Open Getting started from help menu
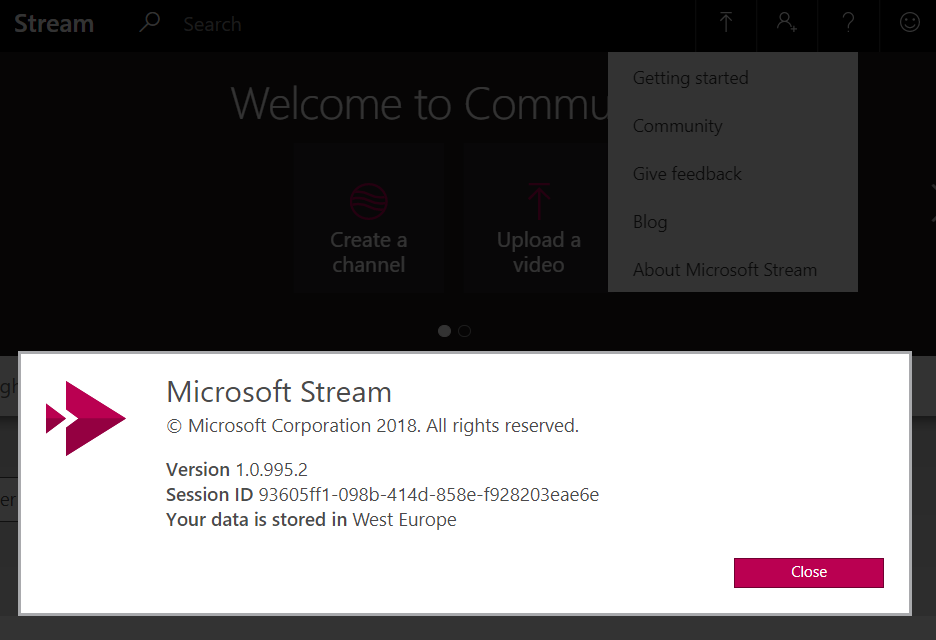 pyautogui.click(x=690, y=78)
